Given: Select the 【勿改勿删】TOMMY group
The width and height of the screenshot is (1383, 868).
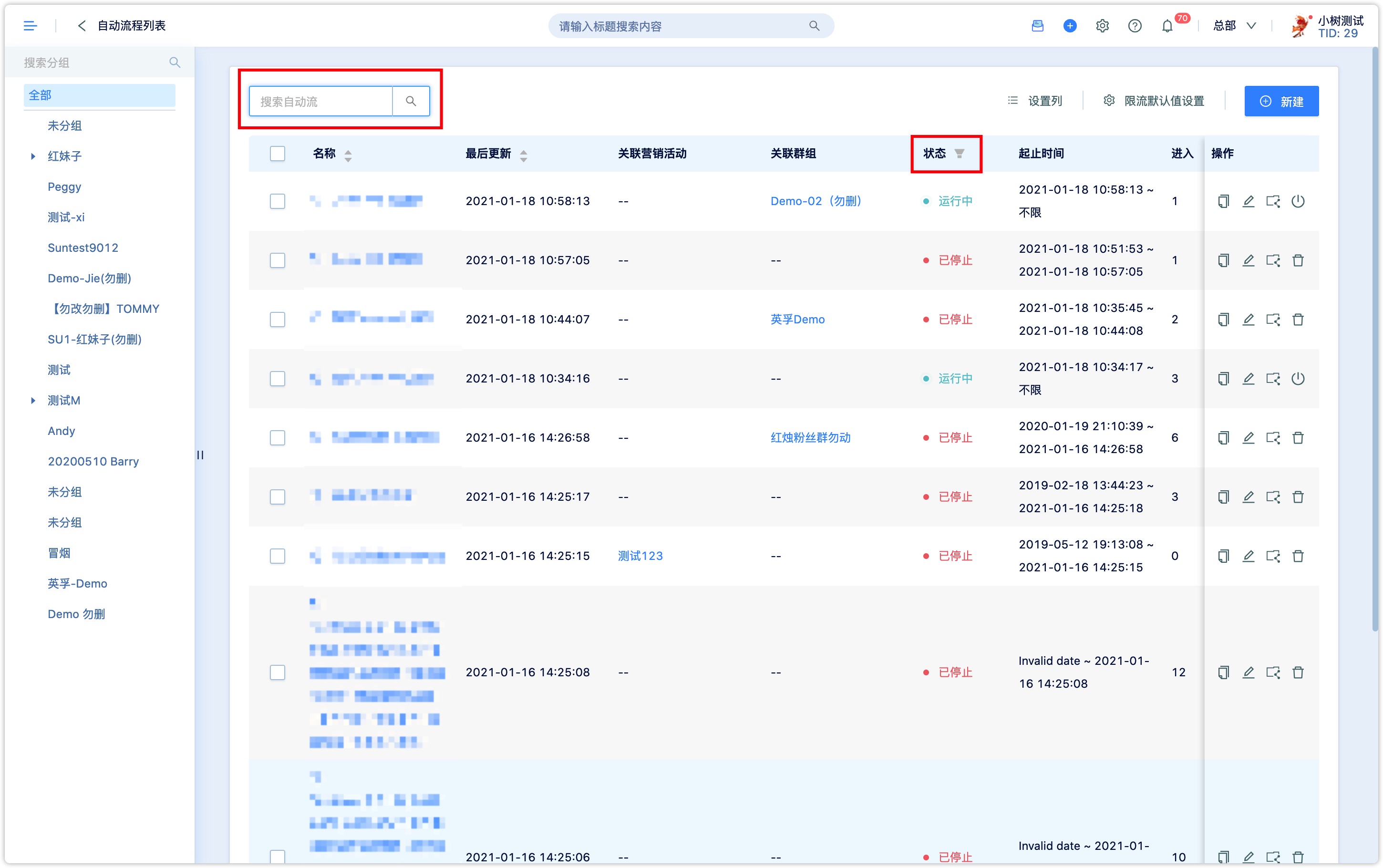Looking at the screenshot, I should [103, 309].
